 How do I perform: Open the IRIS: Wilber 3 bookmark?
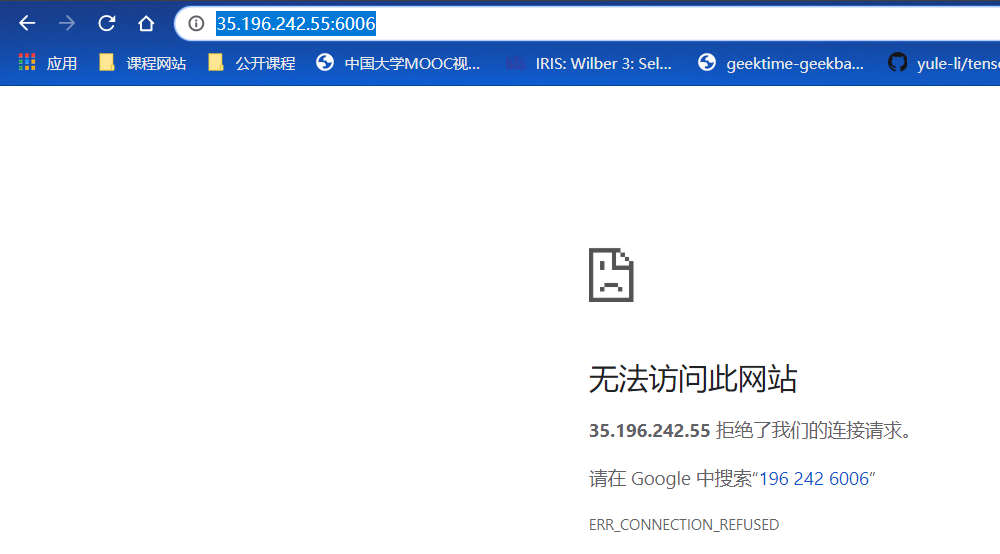pos(589,63)
